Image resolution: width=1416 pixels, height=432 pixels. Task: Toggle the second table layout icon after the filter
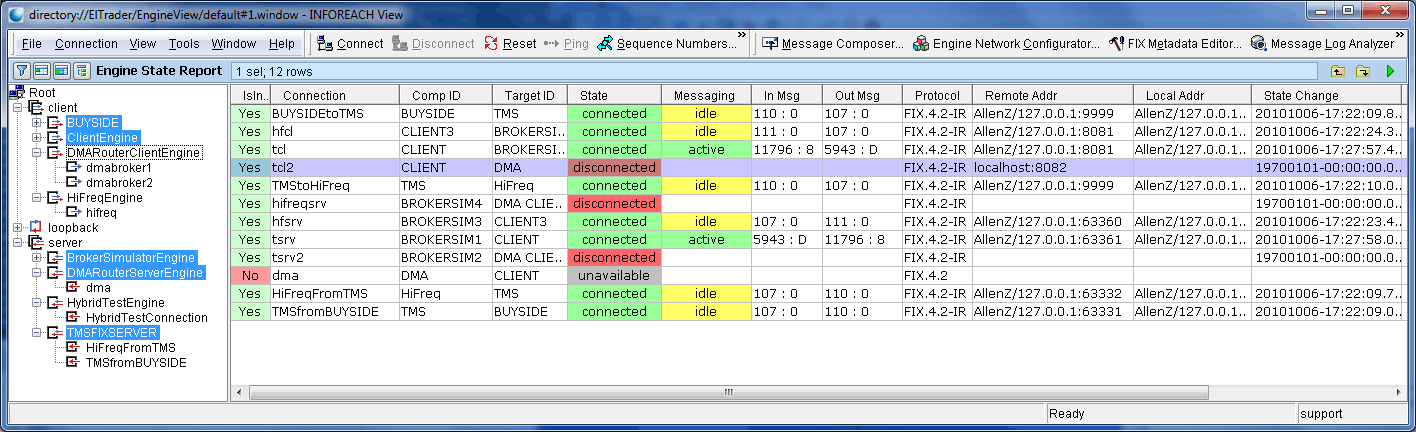pyautogui.click(x=61, y=71)
